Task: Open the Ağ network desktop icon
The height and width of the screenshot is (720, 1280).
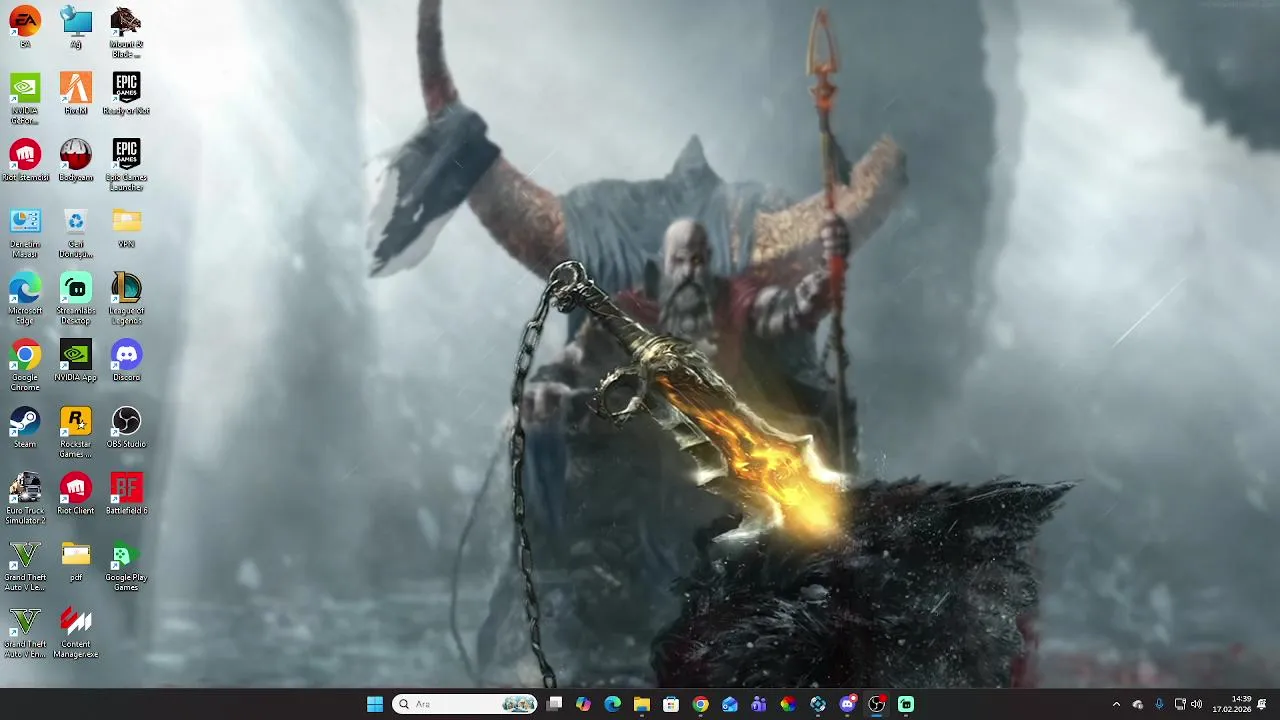Action: coord(76,27)
